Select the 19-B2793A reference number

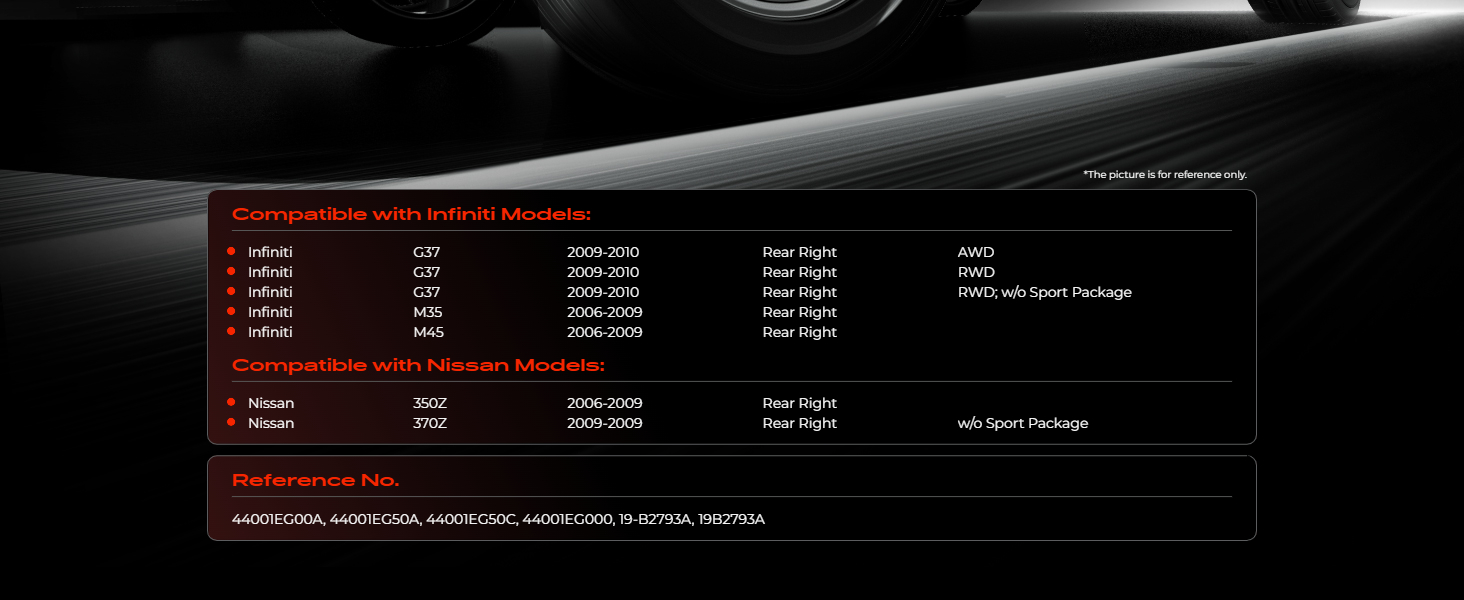pos(655,519)
